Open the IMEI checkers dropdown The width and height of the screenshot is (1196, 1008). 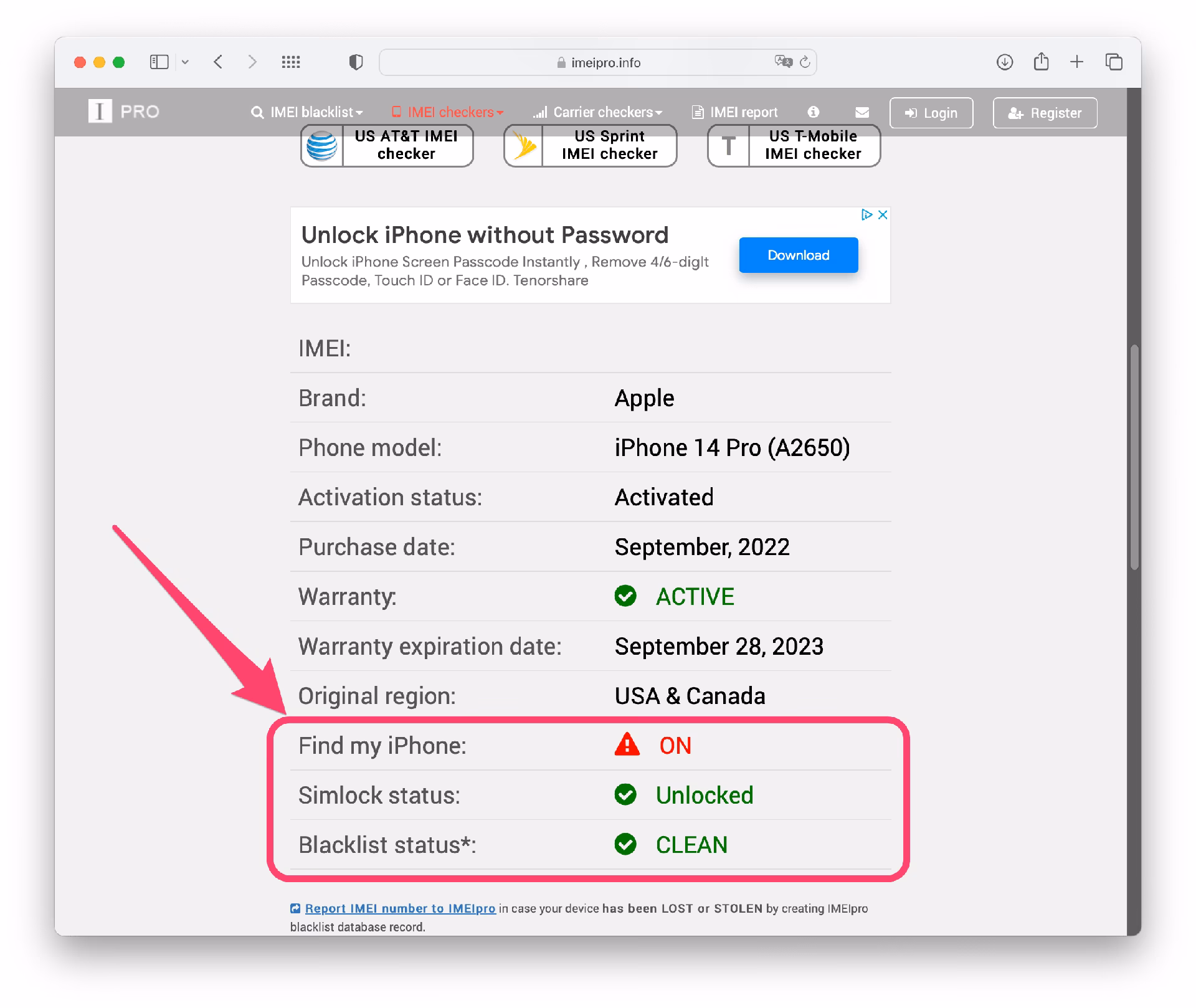(447, 112)
